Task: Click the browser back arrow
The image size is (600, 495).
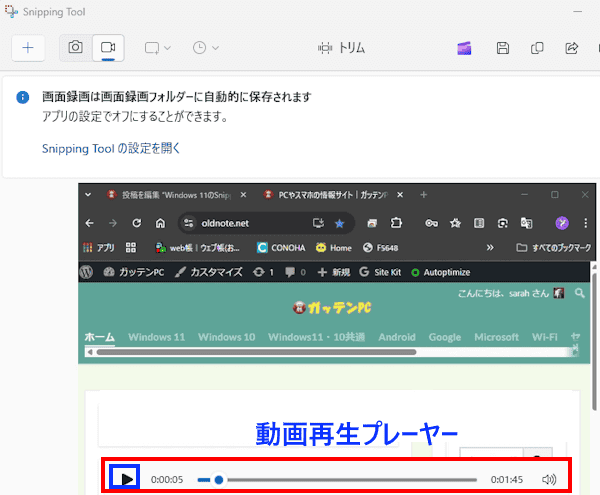Action: (90, 223)
